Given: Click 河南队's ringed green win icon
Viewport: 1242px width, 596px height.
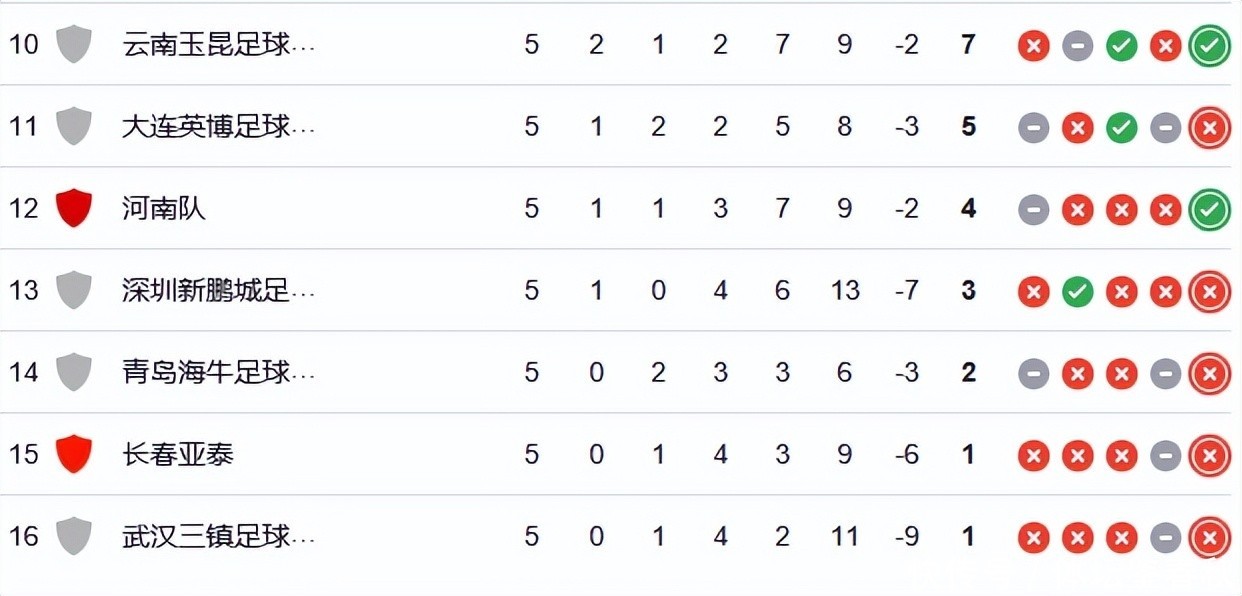Looking at the screenshot, I should coord(1209,210).
